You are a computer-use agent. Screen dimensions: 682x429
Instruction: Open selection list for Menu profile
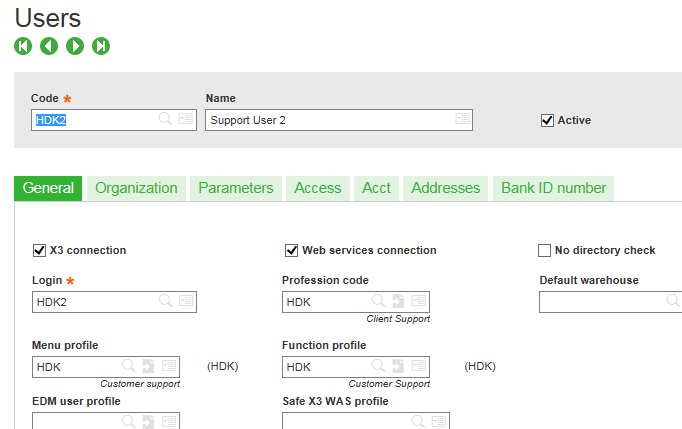[x=168, y=367]
